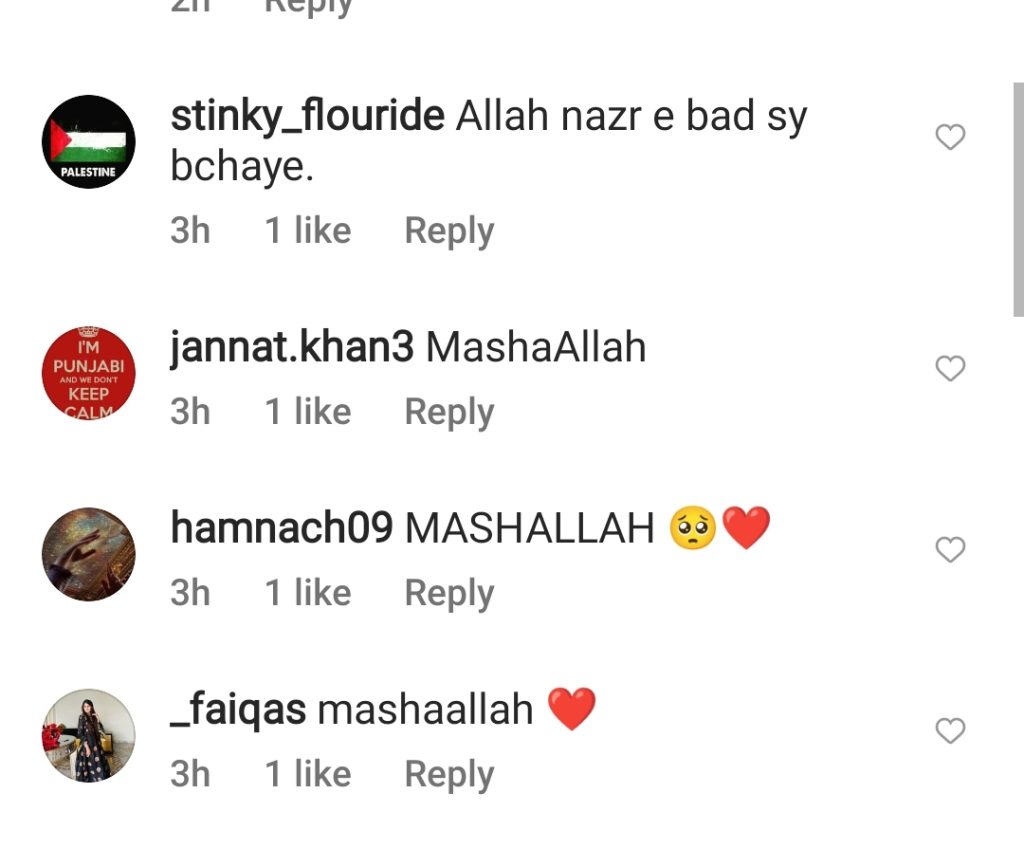Open stinky_flouride username link
This screenshot has height=849, width=1024.
pyautogui.click(x=308, y=117)
